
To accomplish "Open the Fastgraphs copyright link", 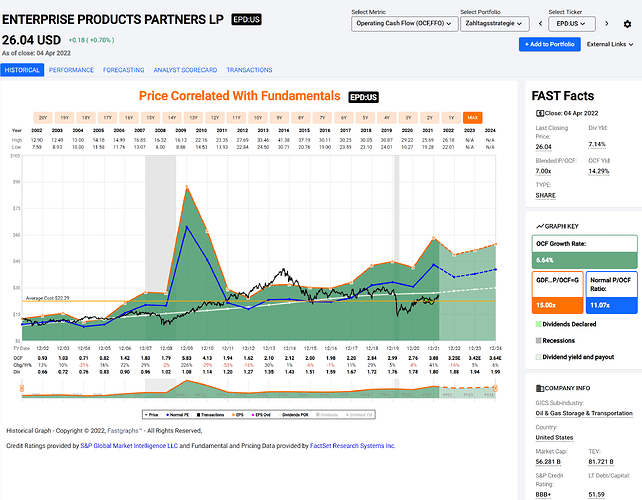I will click(x=124, y=431).
